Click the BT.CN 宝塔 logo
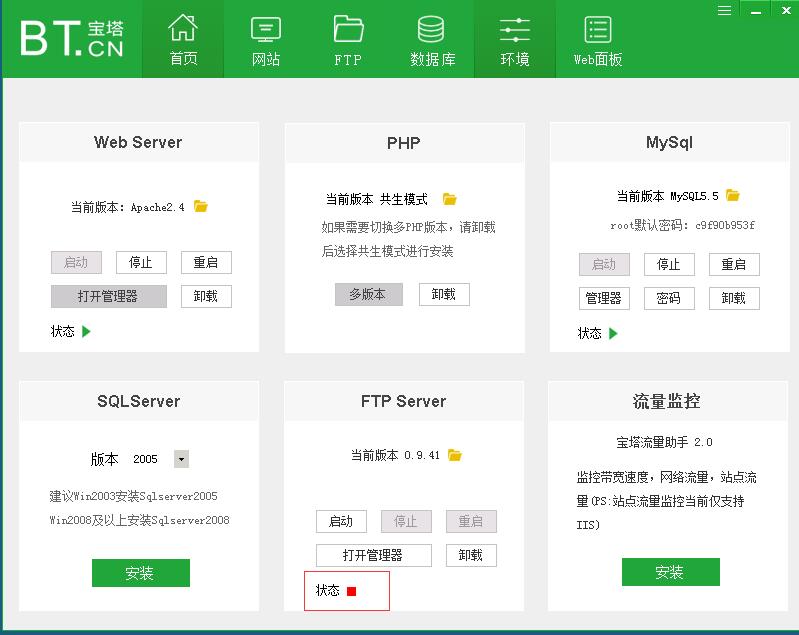 (72, 39)
